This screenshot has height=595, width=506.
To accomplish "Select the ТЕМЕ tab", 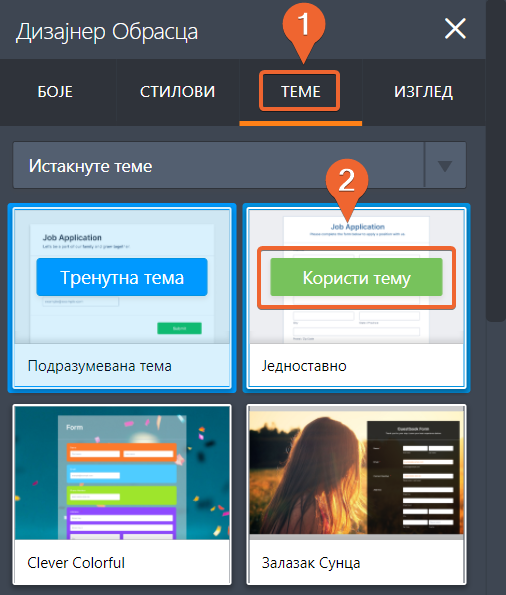I will pos(300,92).
